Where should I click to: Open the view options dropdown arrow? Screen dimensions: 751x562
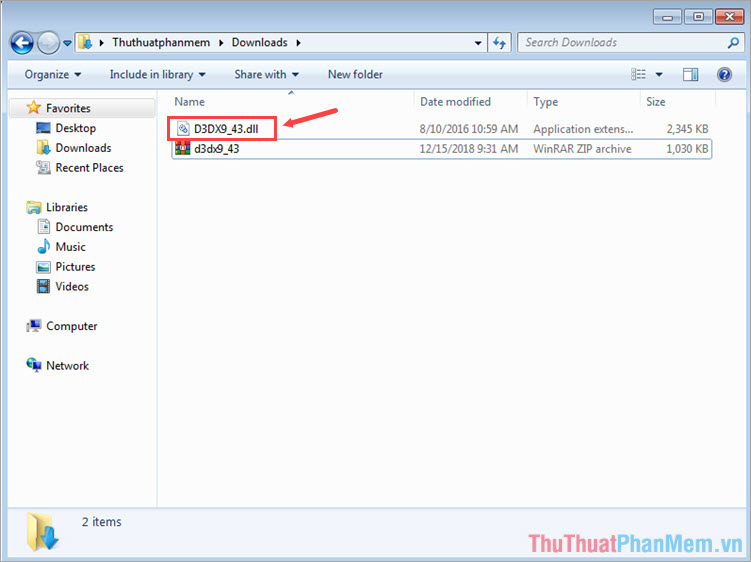click(659, 75)
